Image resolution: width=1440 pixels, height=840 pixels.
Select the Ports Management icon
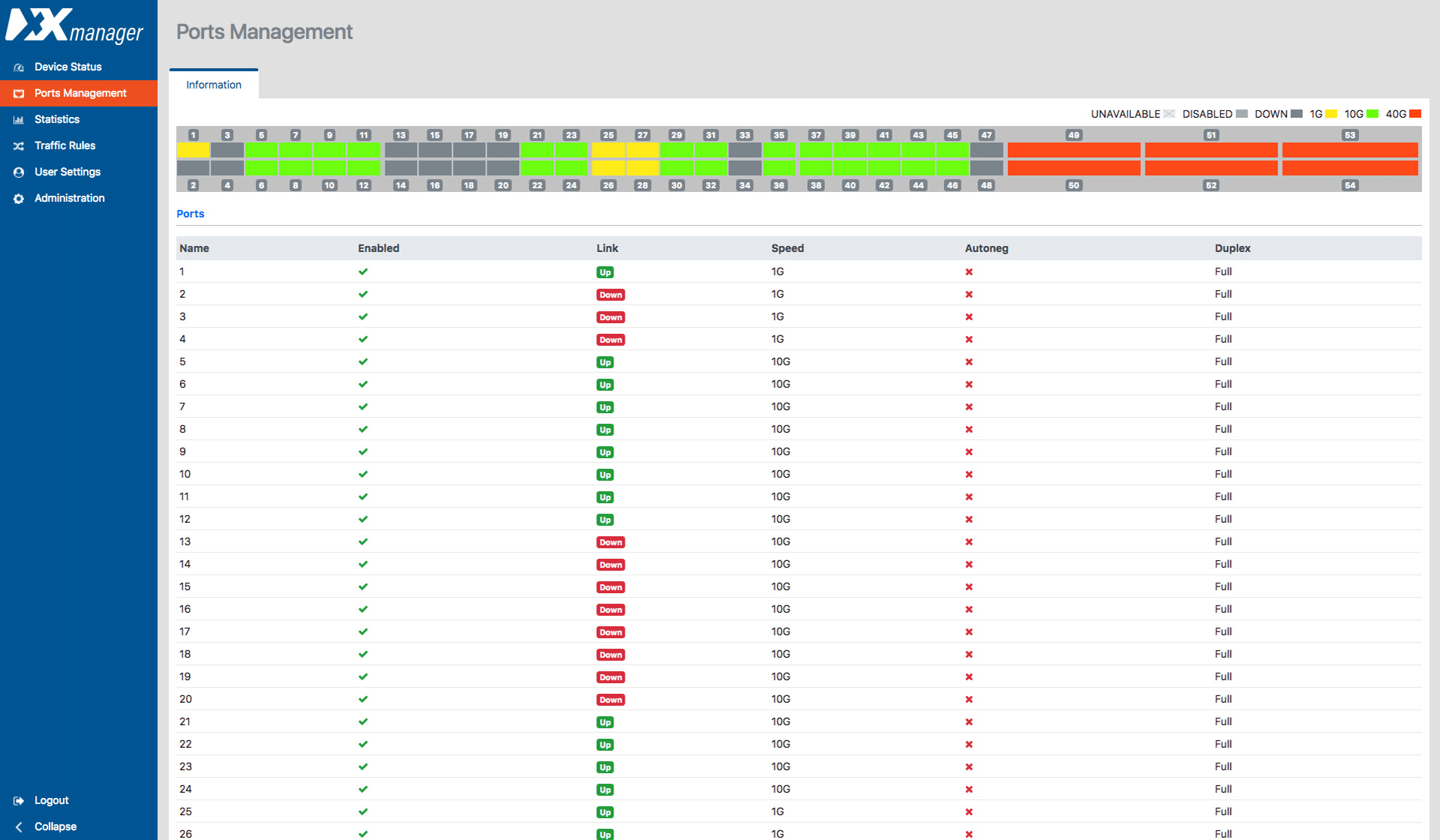pos(19,93)
